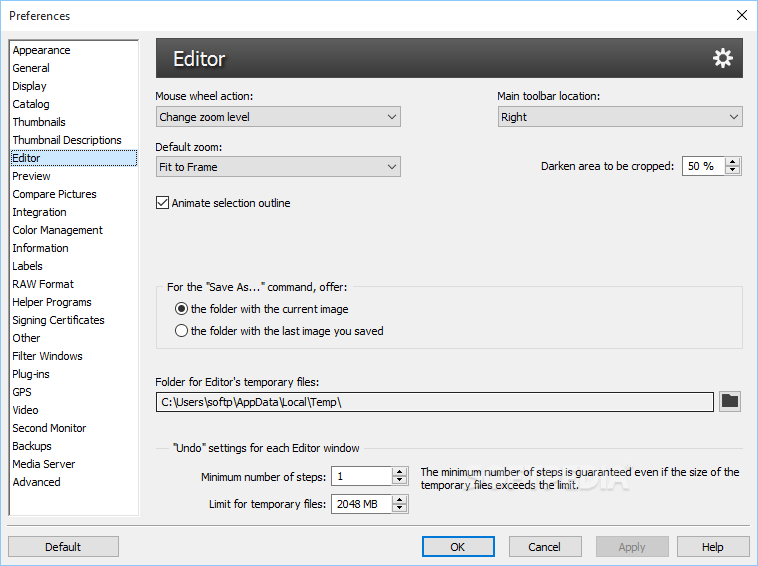Open Advanced preferences category
Viewport: 758px width, 566px height.
click(x=36, y=482)
